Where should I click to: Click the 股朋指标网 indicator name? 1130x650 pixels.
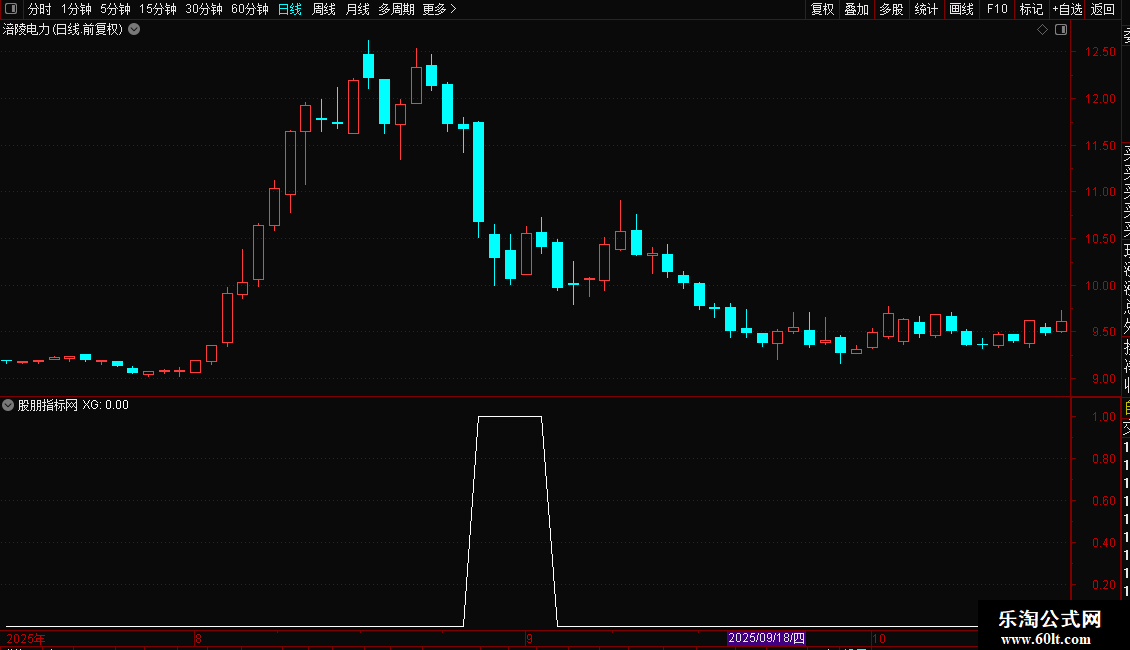pos(48,405)
